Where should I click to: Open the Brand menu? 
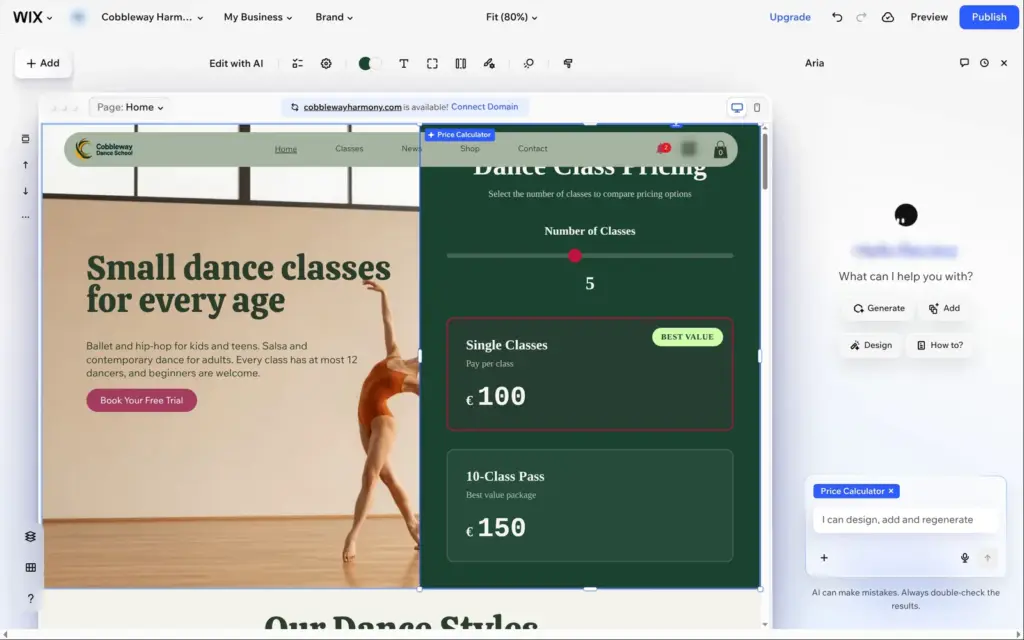click(x=334, y=17)
